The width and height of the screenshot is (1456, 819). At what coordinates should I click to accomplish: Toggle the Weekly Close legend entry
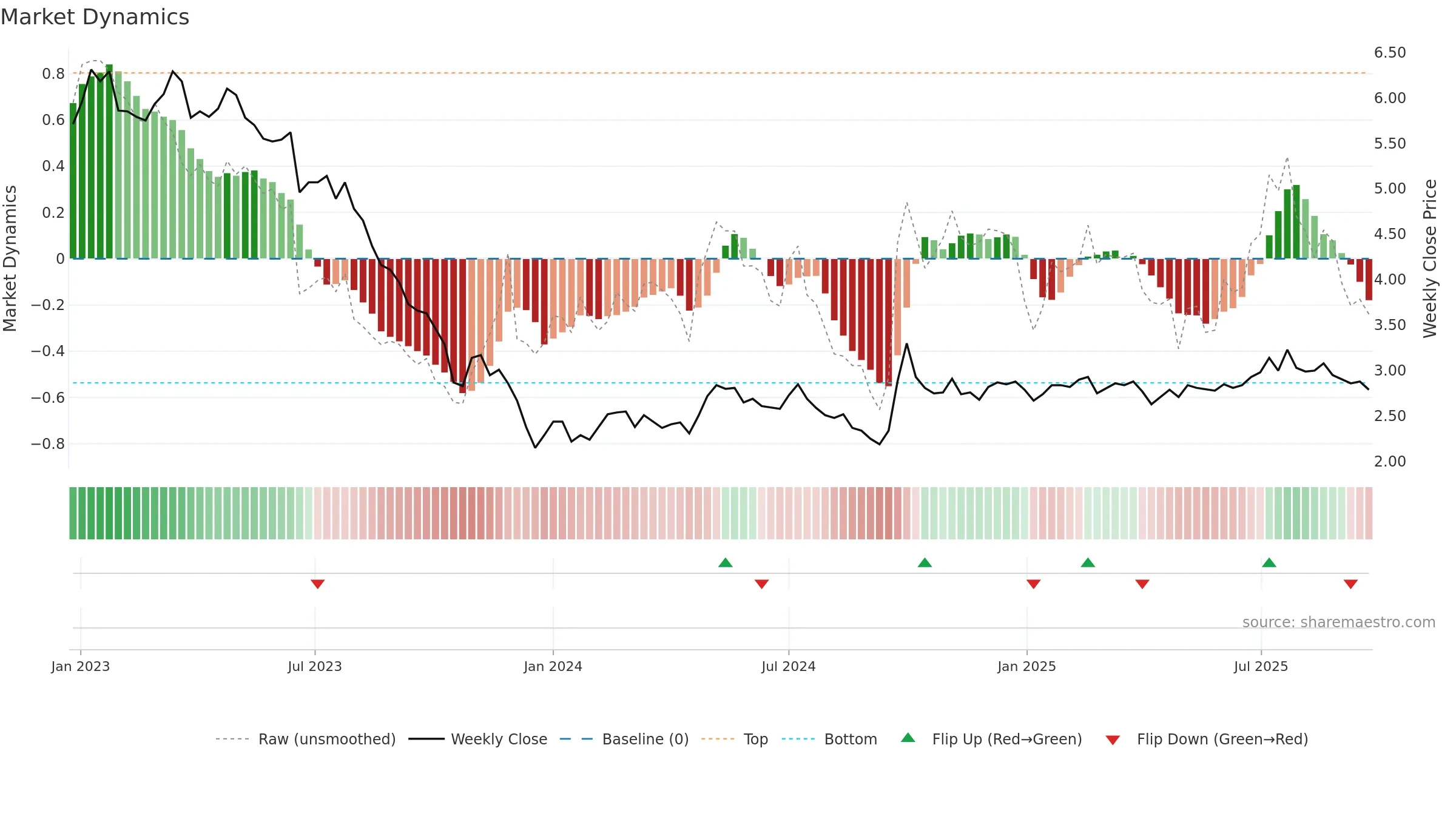point(477,739)
